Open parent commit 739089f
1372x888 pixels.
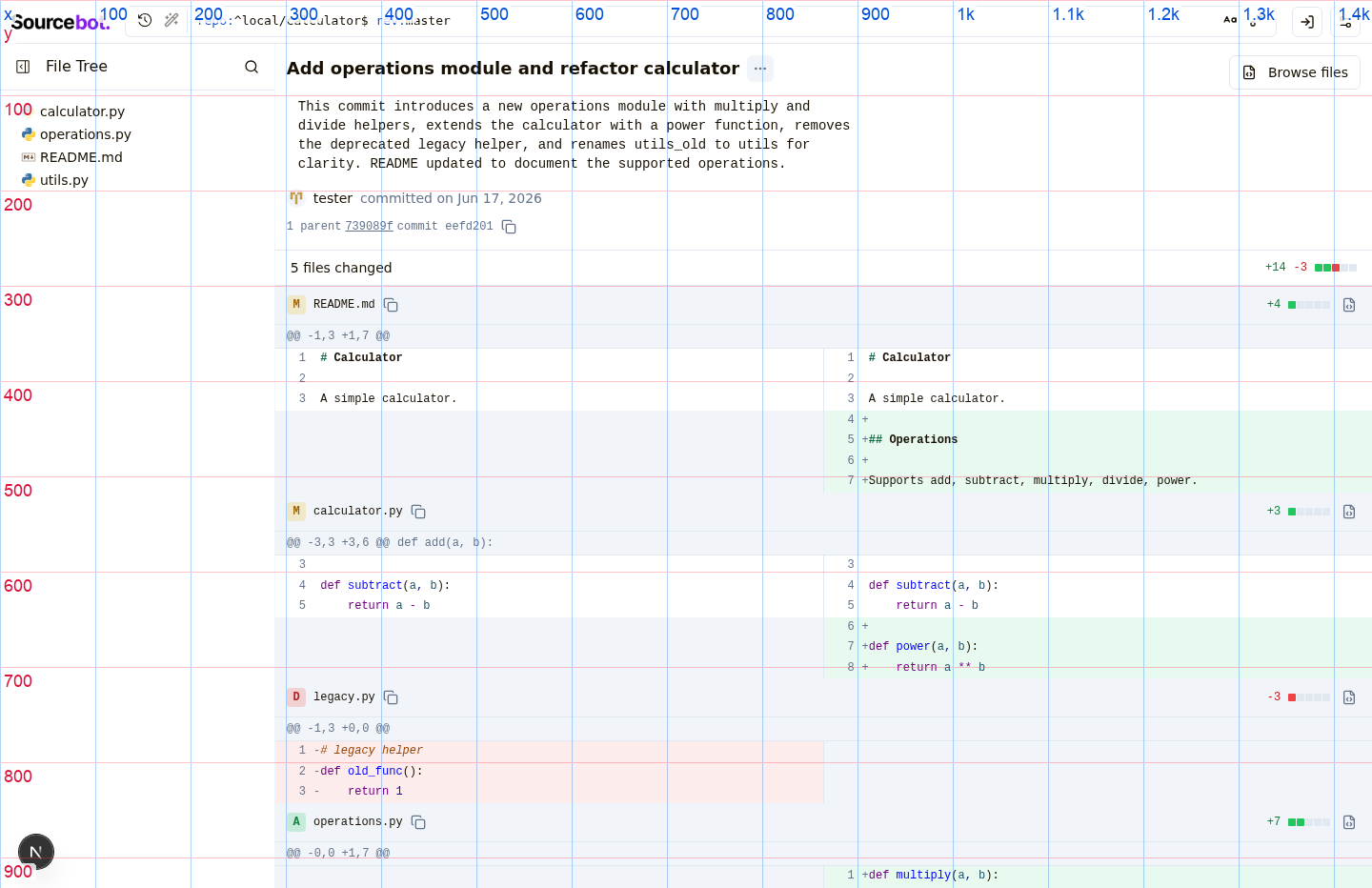[369, 227]
